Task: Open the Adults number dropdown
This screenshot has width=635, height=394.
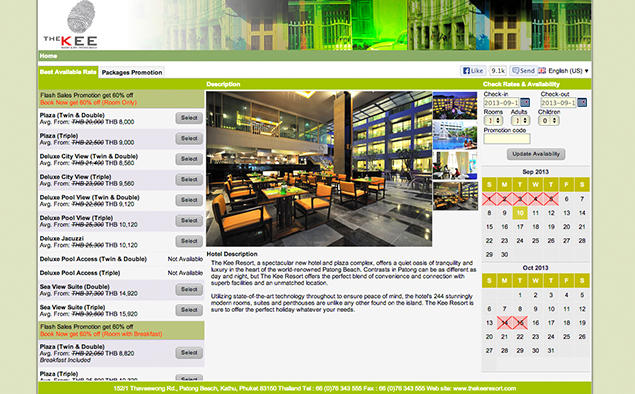Action: click(520, 121)
